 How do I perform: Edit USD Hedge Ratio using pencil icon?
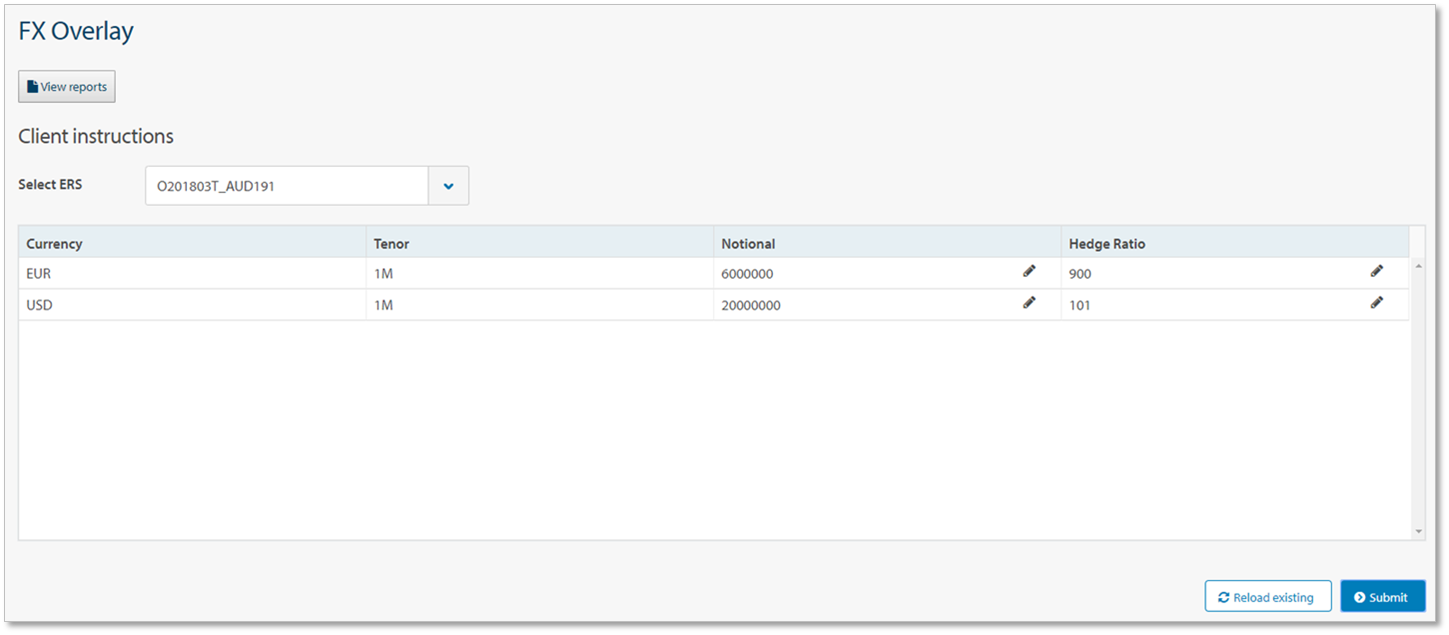click(x=1377, y=303)
